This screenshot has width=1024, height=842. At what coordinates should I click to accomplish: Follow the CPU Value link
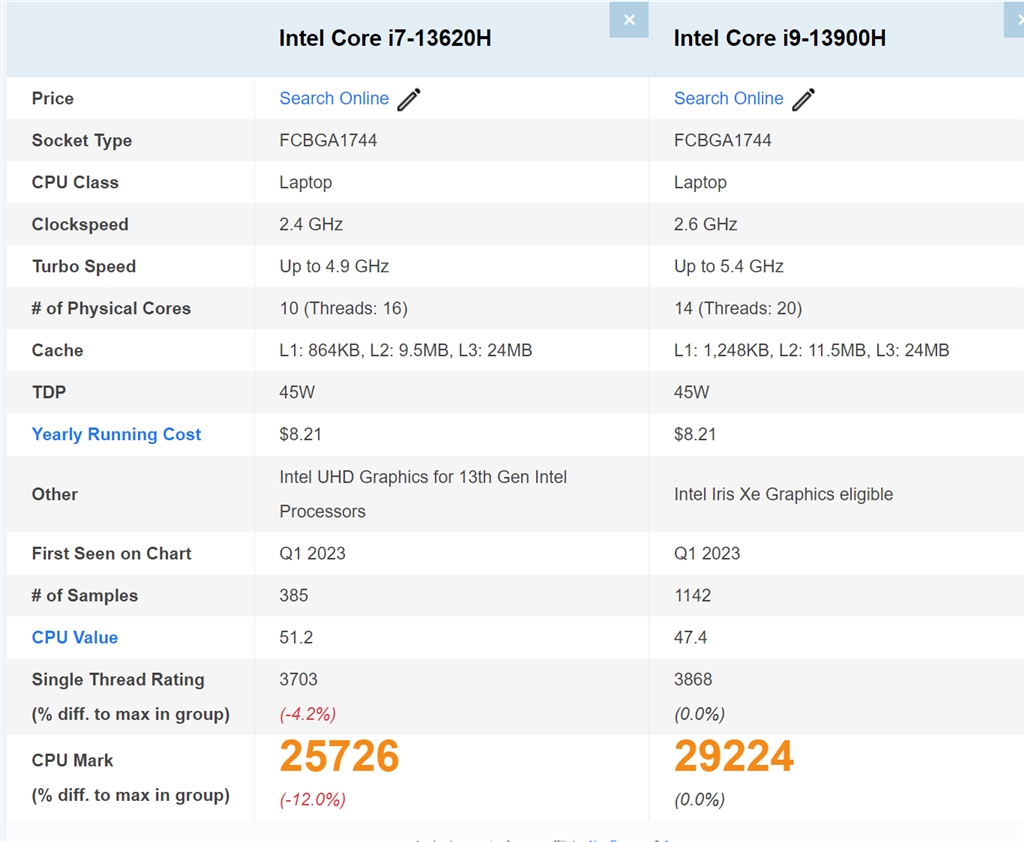pyautogui.click(x=75, y=637)
